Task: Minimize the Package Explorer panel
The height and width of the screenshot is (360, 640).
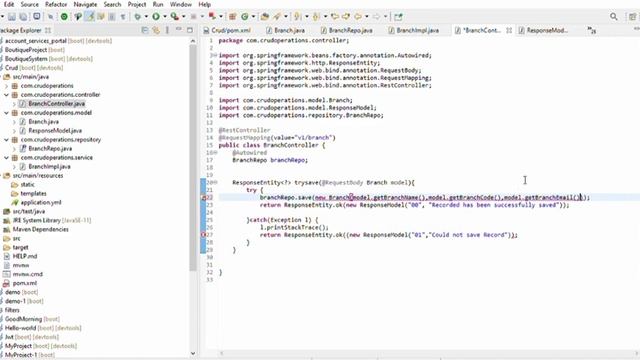Action: (x=178, y=30)
